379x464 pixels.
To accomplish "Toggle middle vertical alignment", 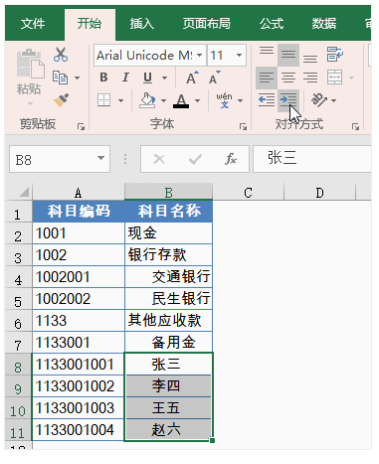I will tap(288, 55).
